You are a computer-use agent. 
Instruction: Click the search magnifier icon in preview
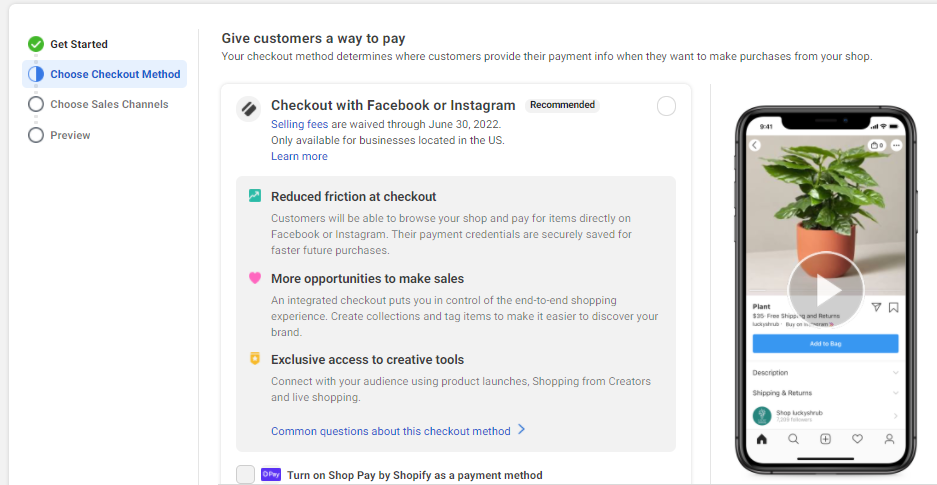793,438
